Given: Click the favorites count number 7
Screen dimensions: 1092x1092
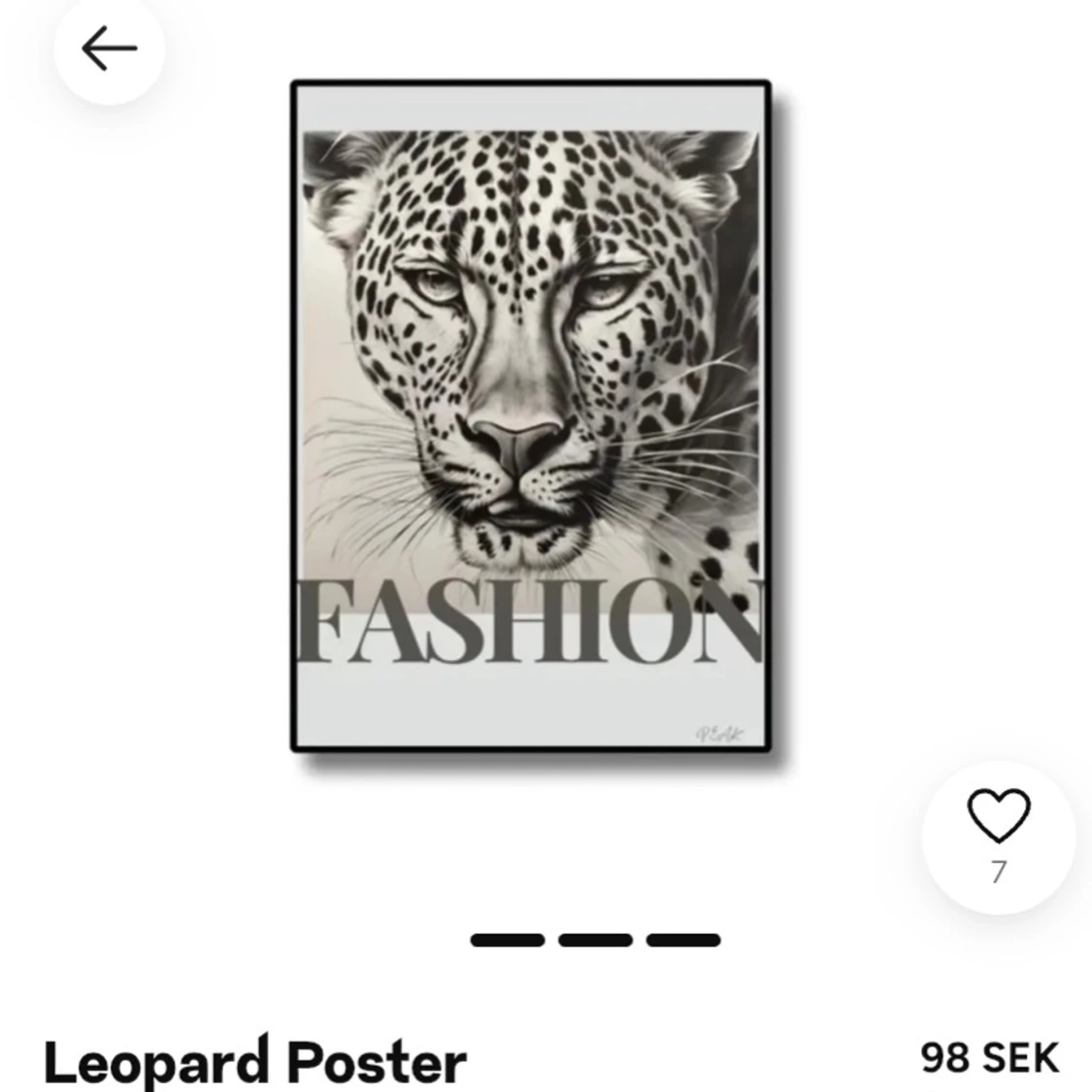Looking at the screenshot, I should coord(999,872).
